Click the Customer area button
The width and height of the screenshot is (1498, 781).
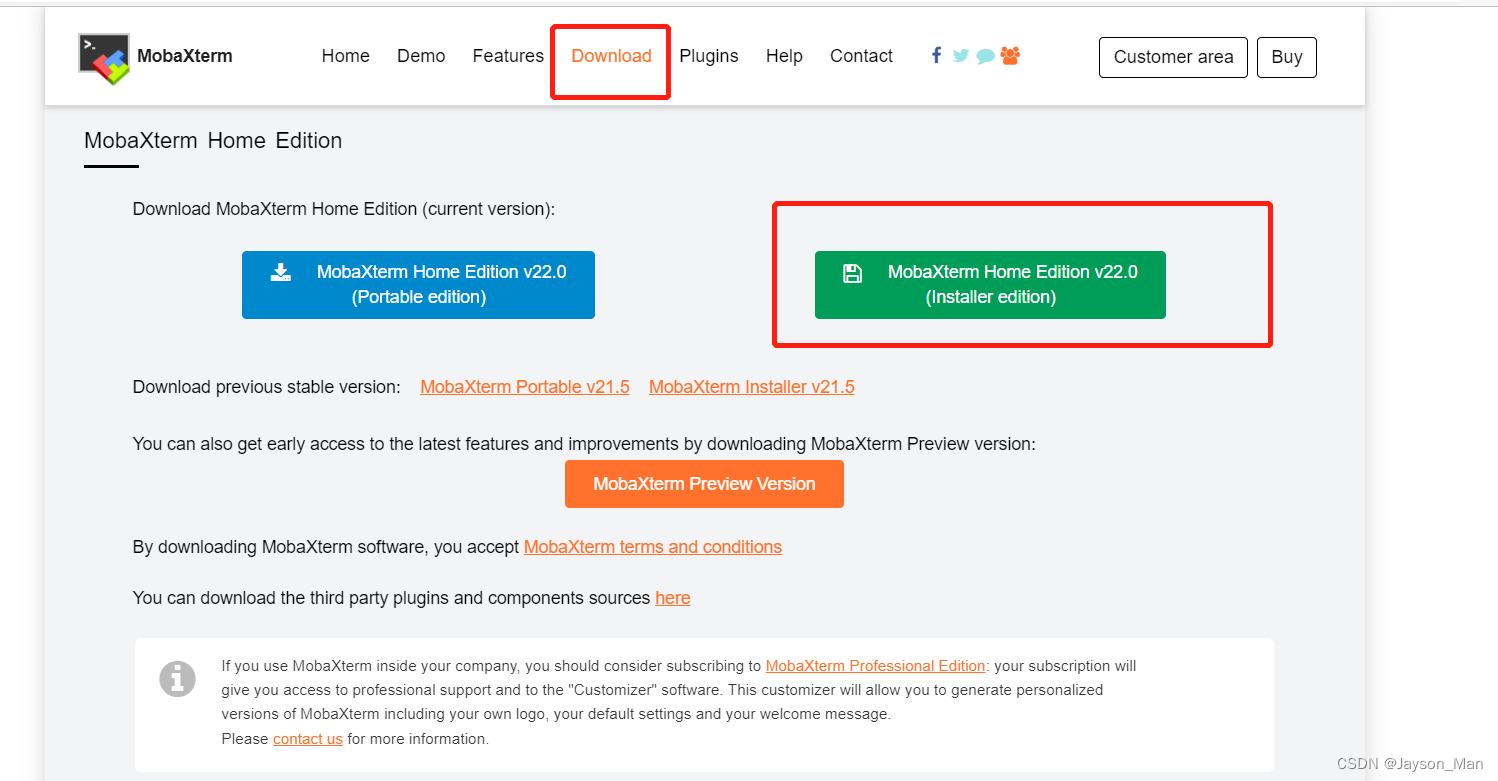click(1173, 57)
